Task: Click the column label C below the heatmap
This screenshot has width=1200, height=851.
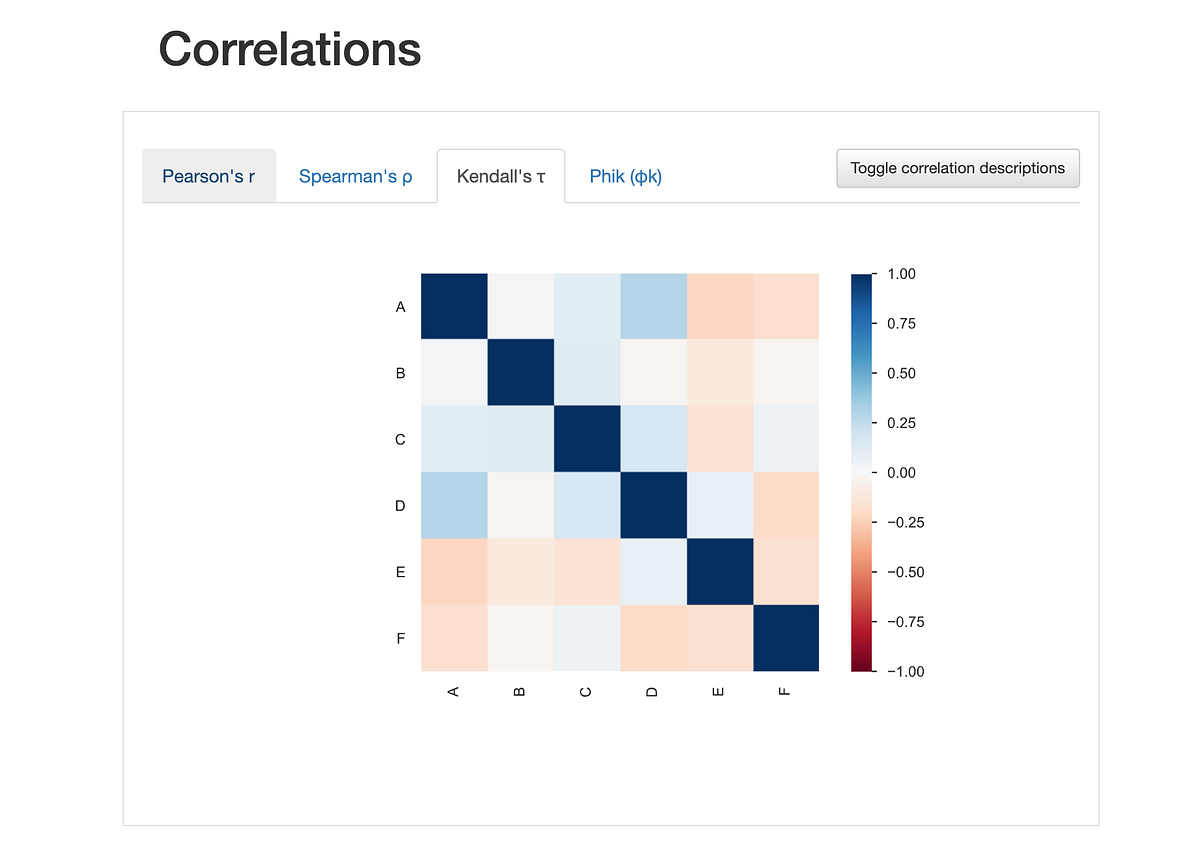Action: pyautogui.click(x=586, y=690)
